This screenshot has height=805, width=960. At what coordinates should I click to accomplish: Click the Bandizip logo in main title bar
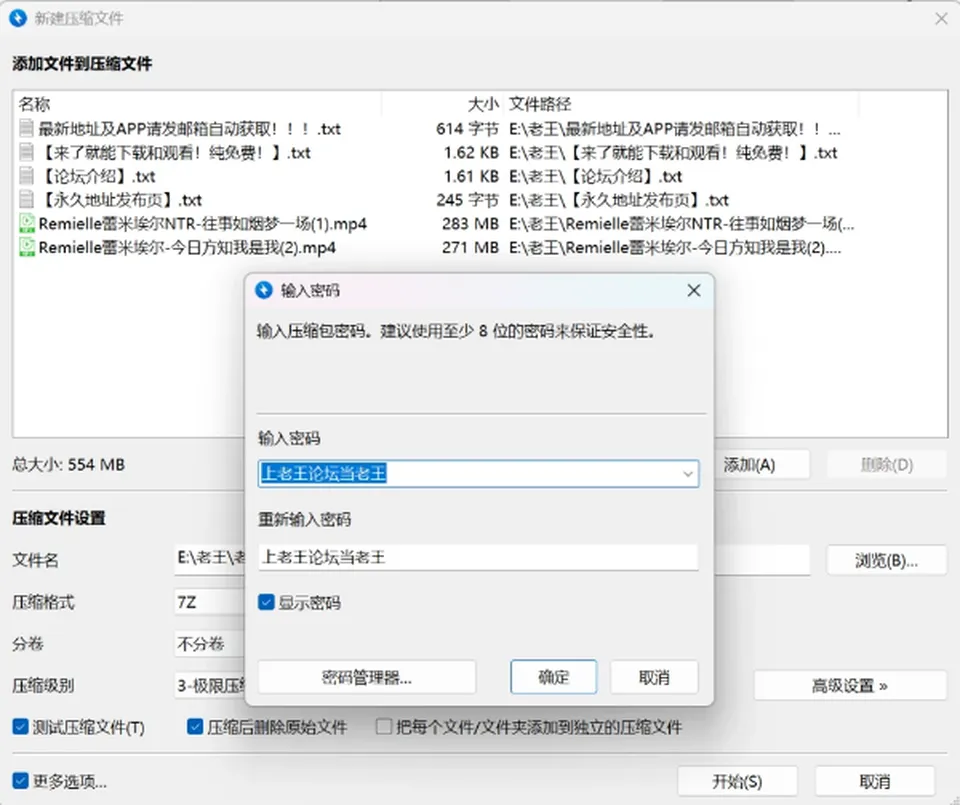(x=18, y=18)
